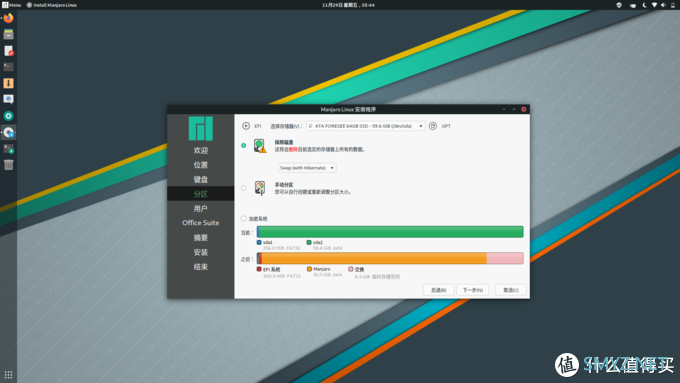Open the dark terminal dock icon
680x383 pixels.
click(8, 67)
